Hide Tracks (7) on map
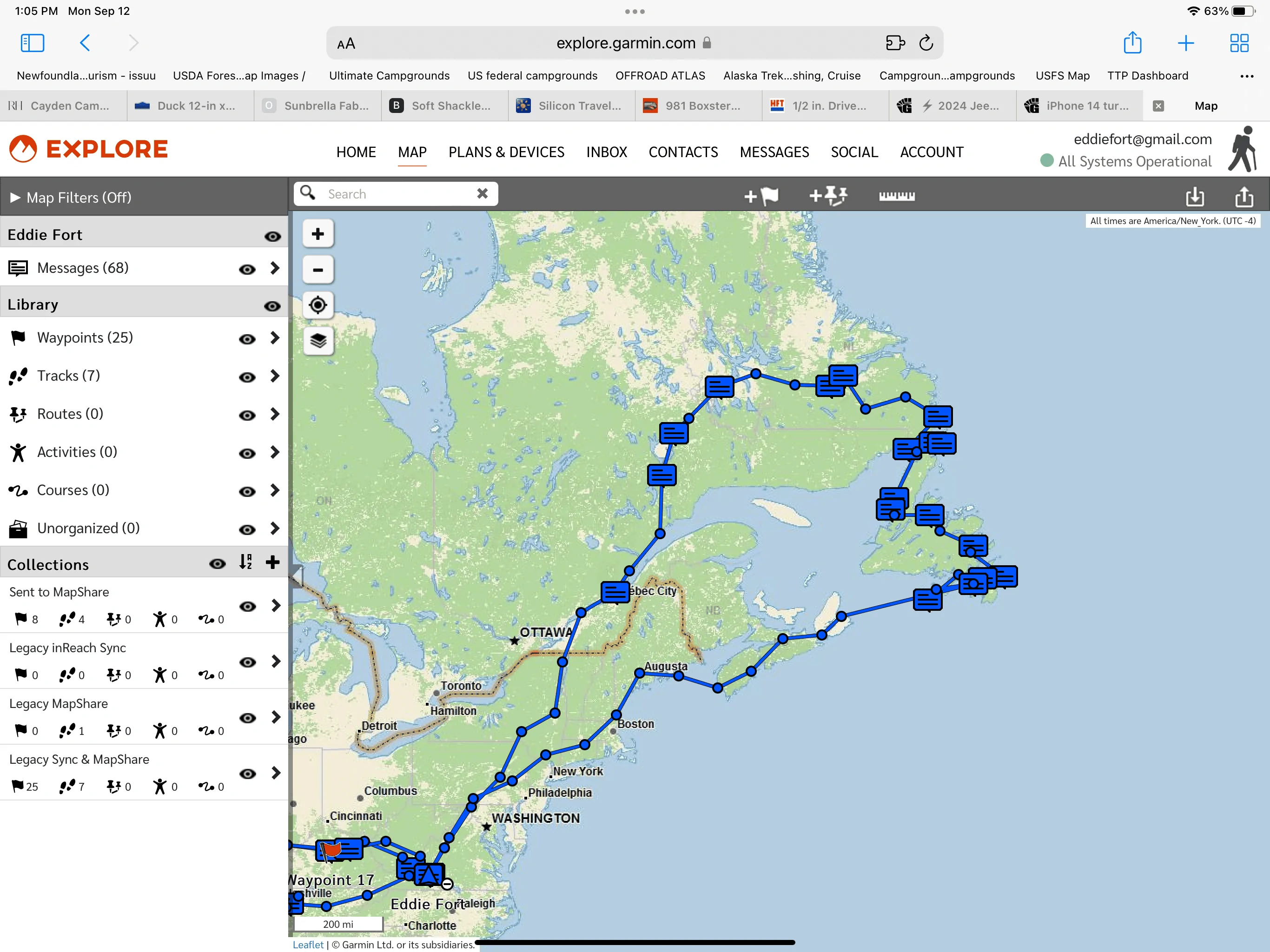Viewport: 1270px width, 952px height. click(x=247, y=377)
